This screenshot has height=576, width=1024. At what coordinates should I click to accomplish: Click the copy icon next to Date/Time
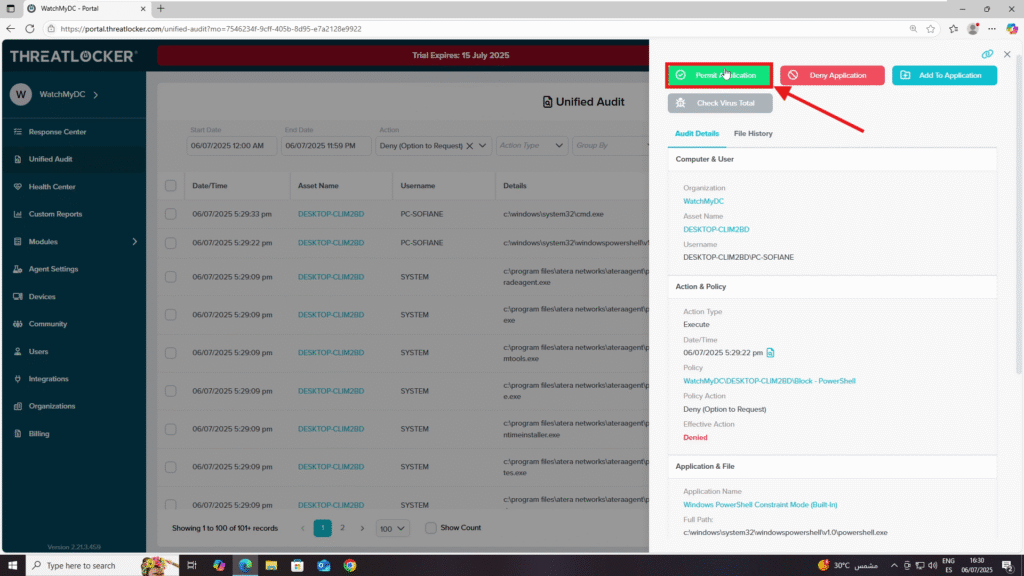[771, 353]
